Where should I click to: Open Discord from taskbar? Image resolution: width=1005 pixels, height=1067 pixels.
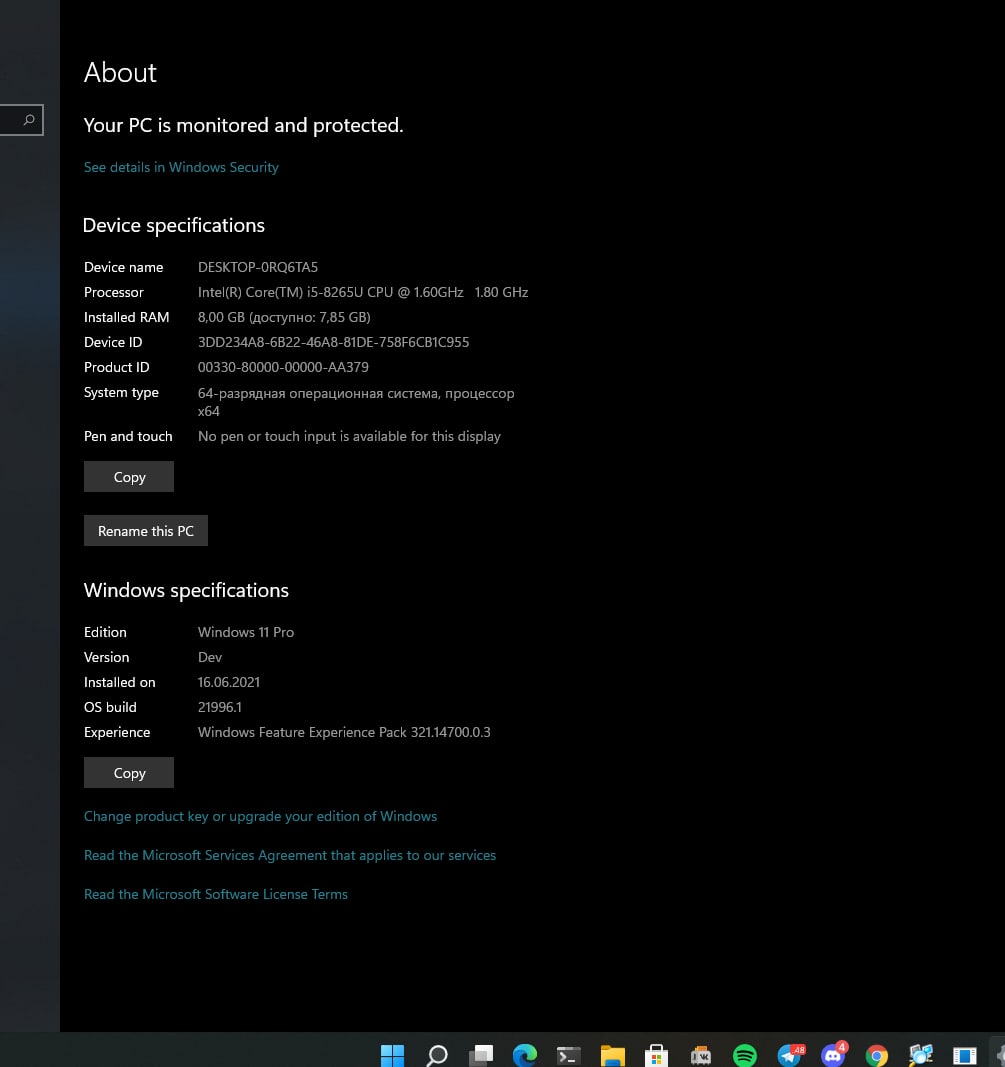pyautogui.click(x=834, y=1055)
